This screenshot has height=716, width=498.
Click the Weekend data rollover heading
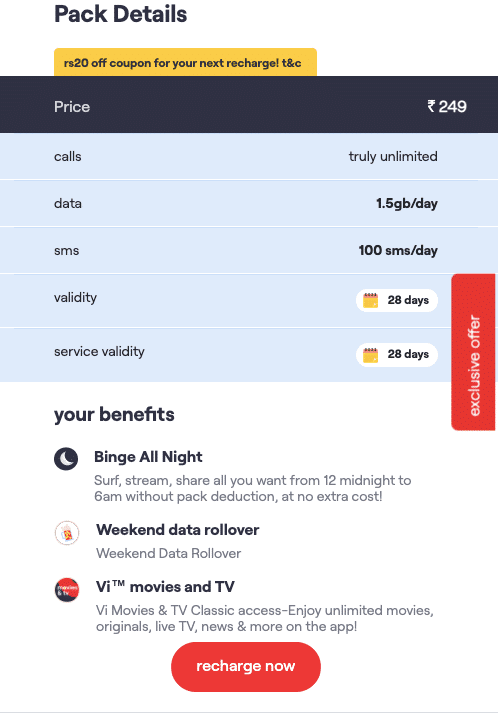pyautogui.click(x=178, y=530)
